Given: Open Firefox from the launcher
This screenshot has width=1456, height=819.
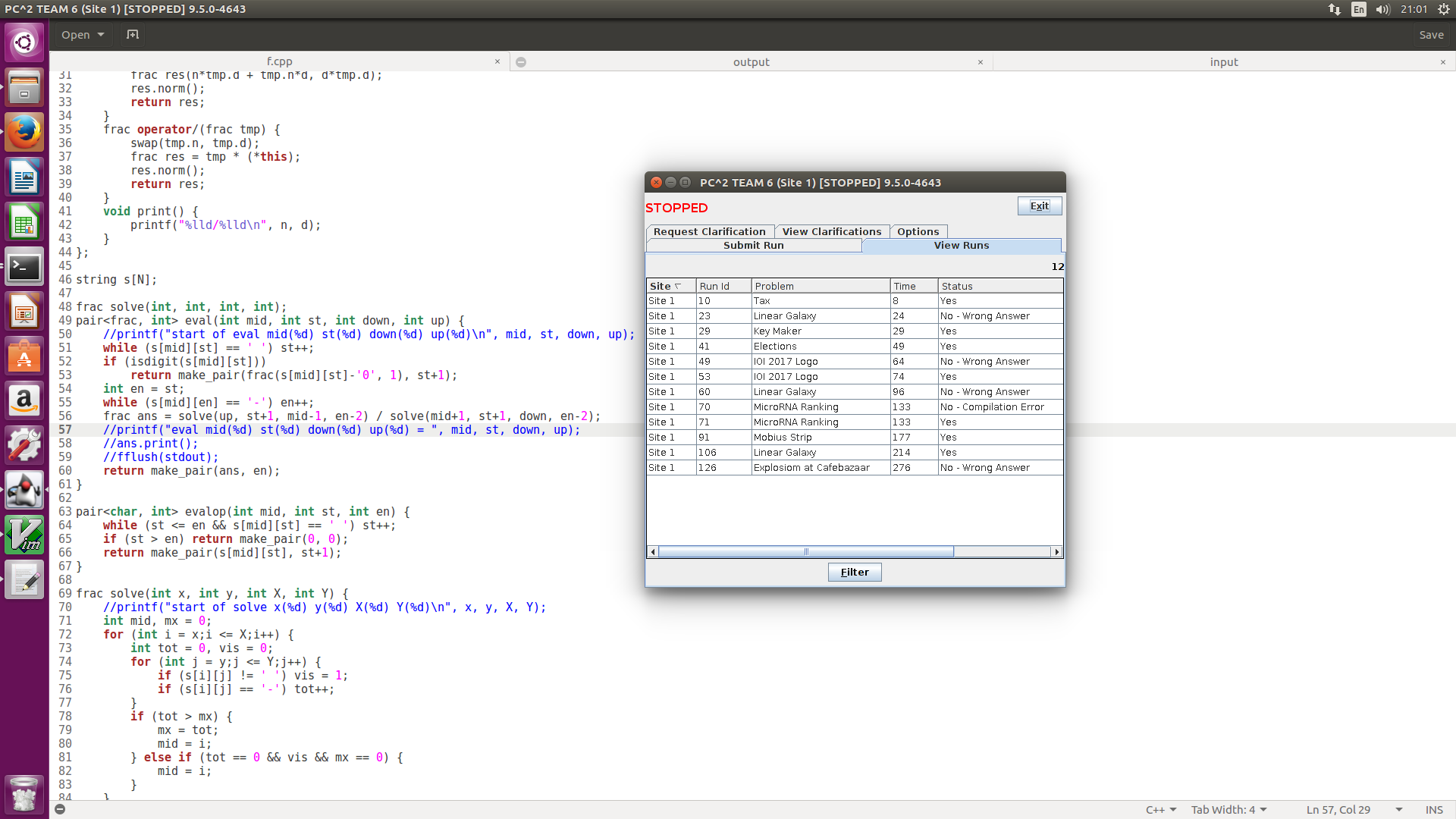Looking at the screenshot, I should pyautogui.click(x=24, y=133).
